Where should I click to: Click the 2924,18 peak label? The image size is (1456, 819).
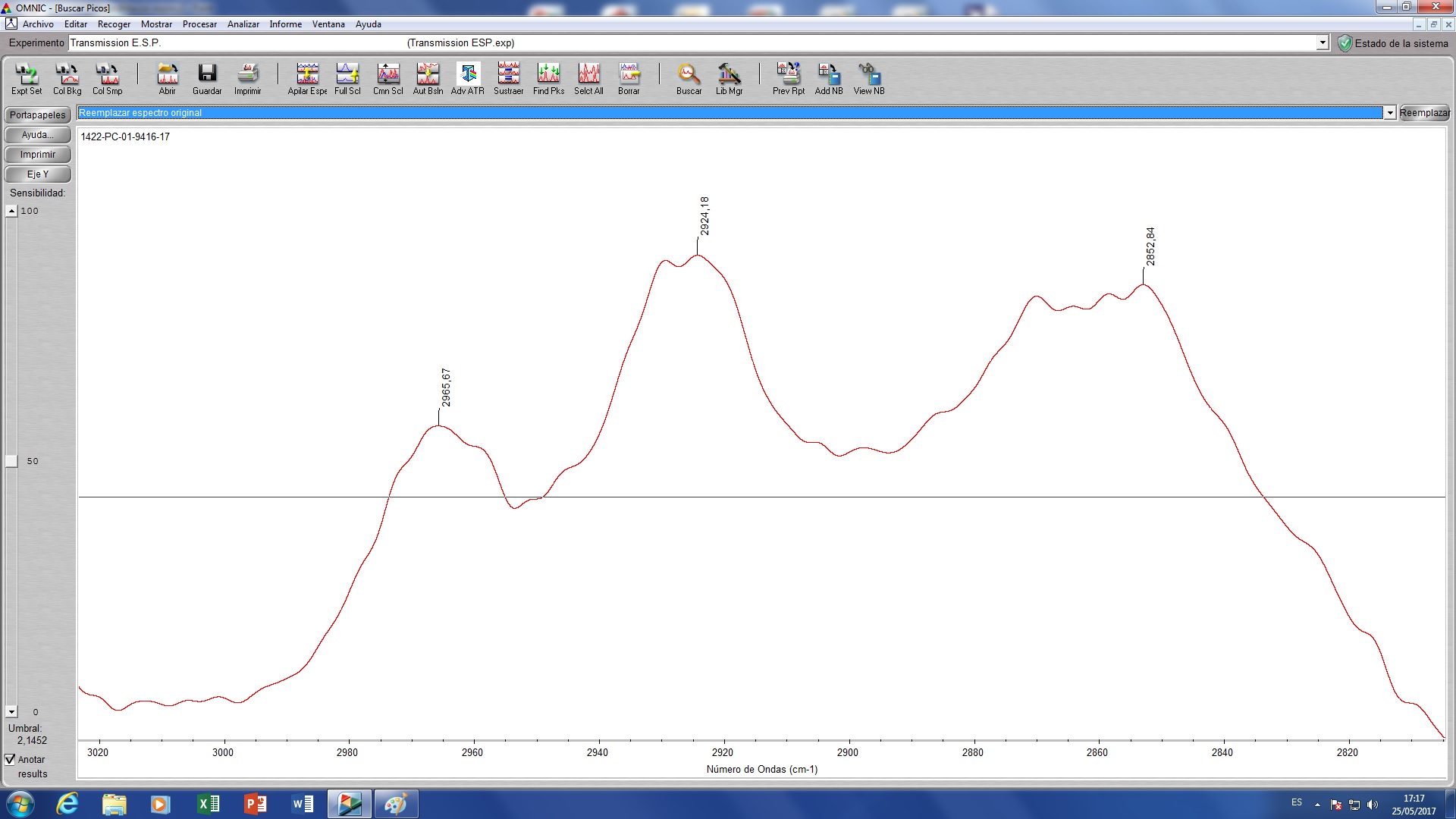(704, 216)
